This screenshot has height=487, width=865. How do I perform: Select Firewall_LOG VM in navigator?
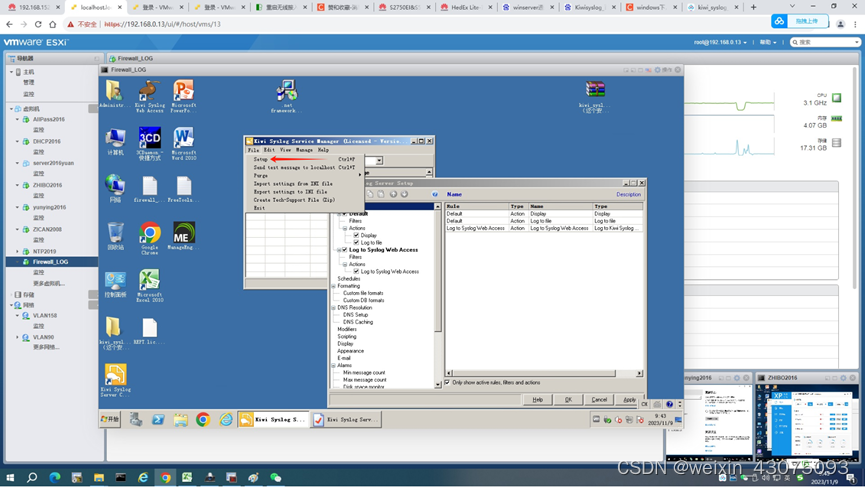51,262
